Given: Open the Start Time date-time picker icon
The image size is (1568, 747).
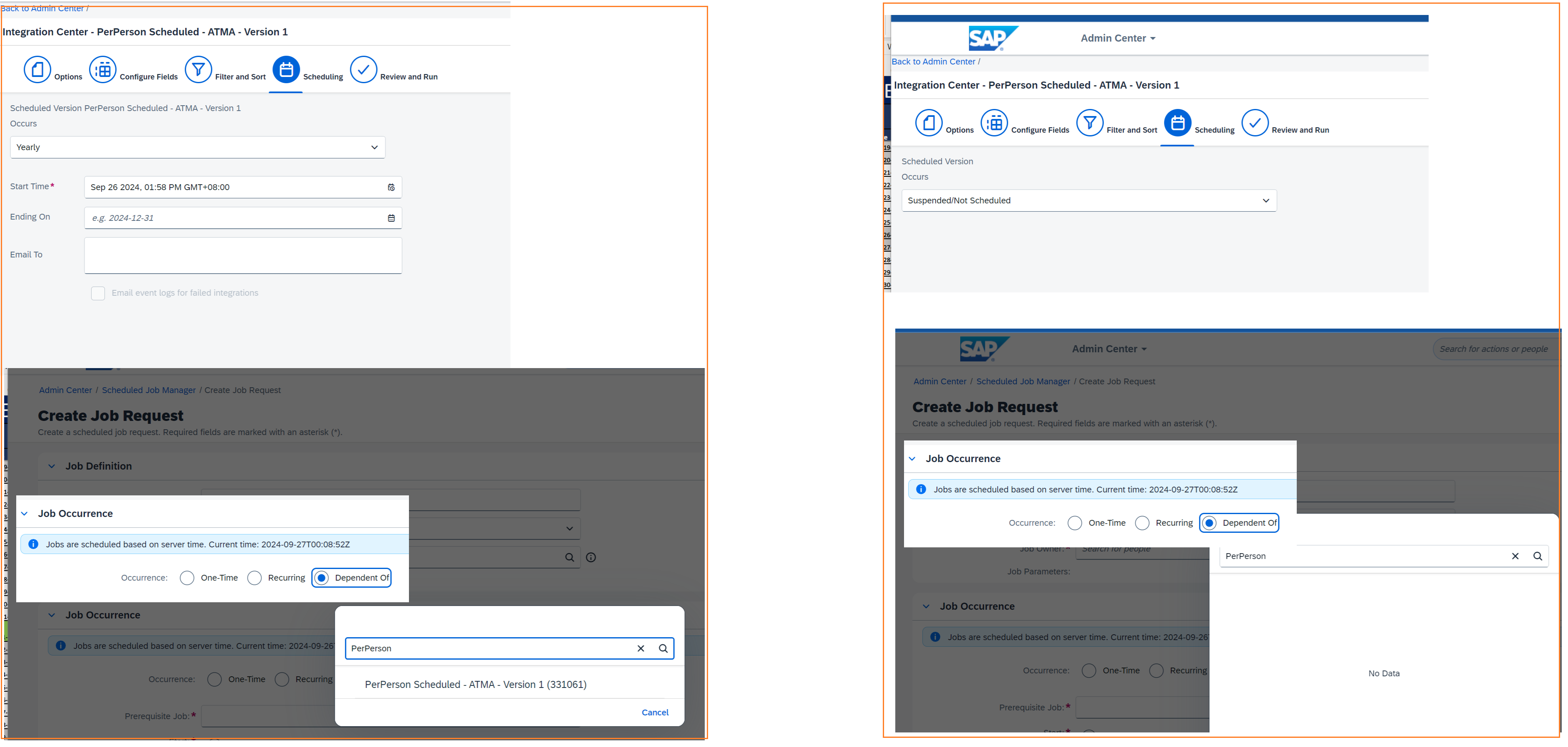Looking at the screenshot, I should (x=391, y=187).
